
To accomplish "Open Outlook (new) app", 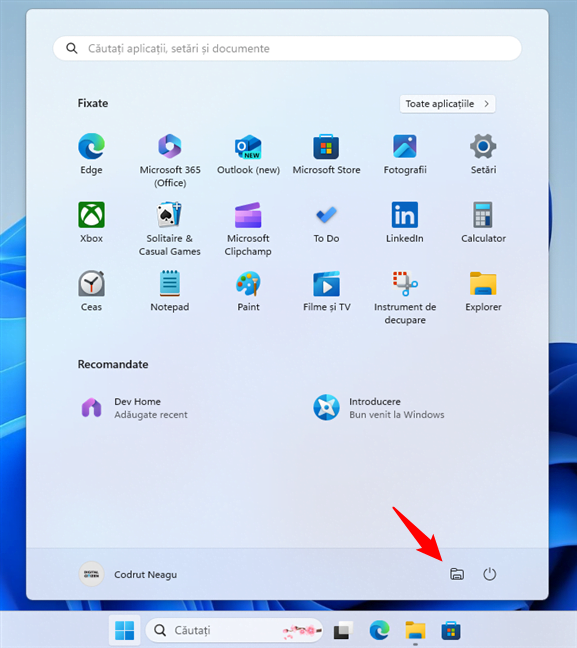I will tap(248, 154).
